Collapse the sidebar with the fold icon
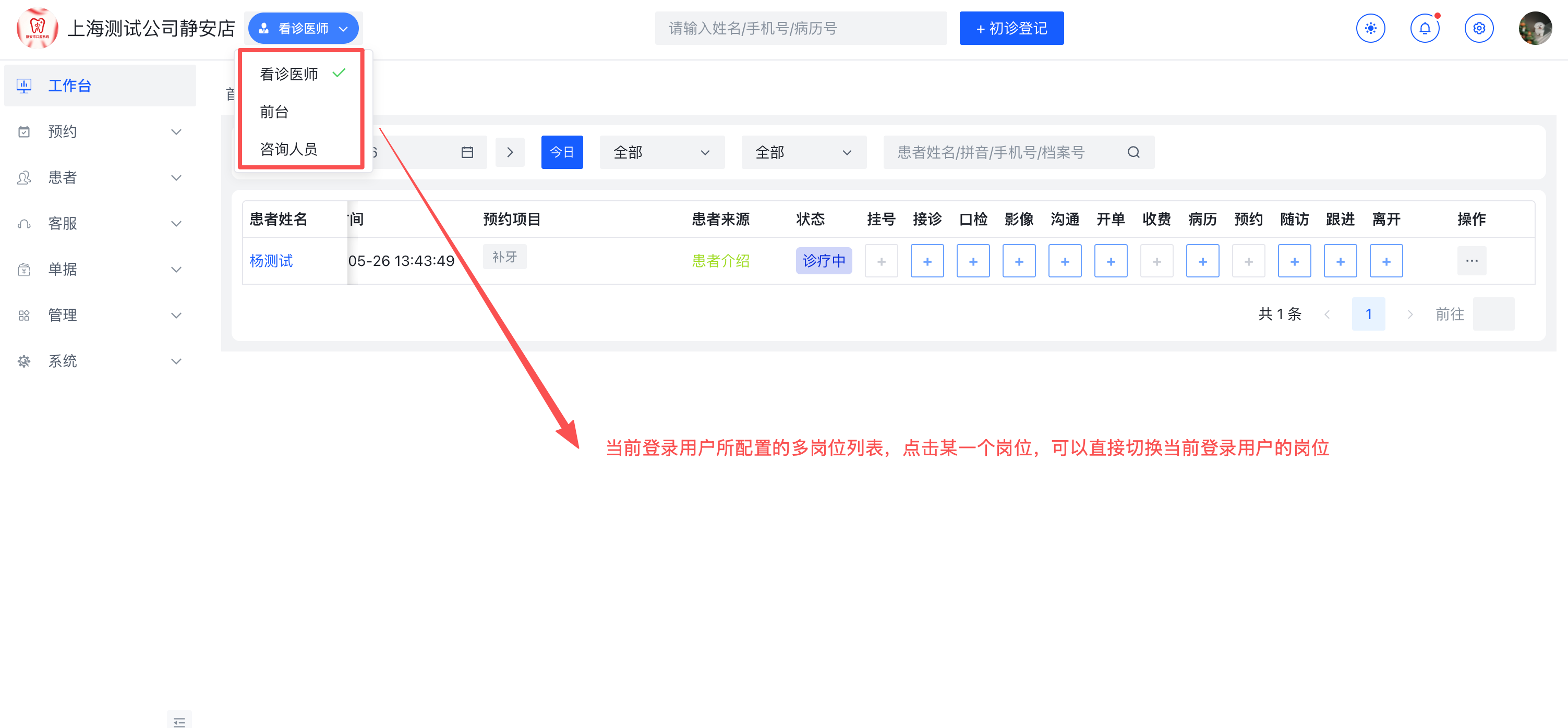1568x728 pixels. [x=179, y=721]
